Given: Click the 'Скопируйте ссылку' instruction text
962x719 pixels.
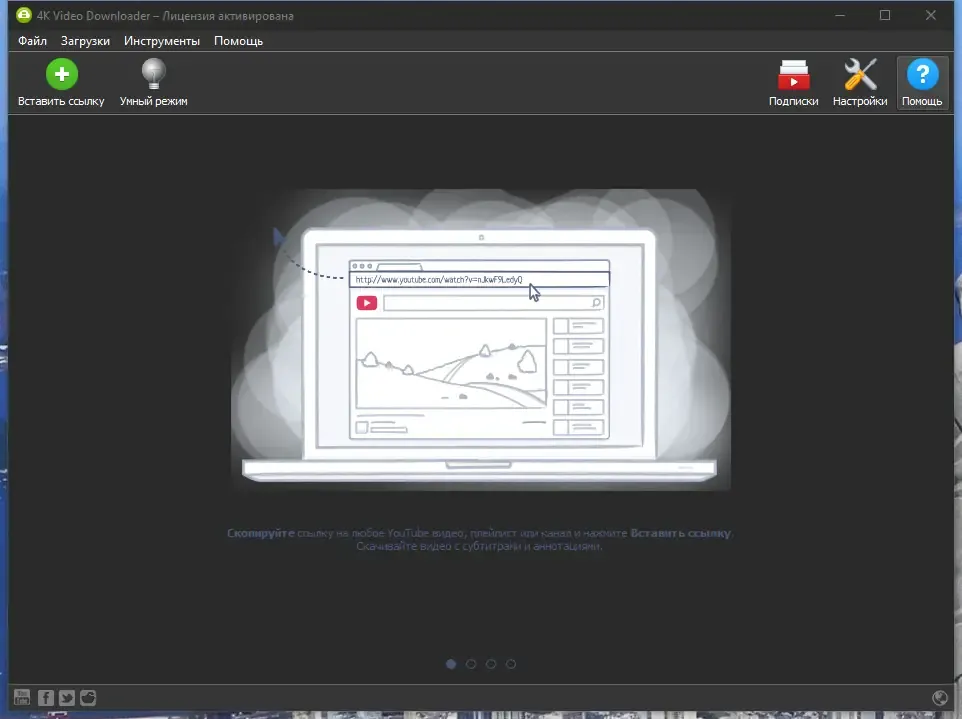Looking at the screenshot, I should tap(479, 533).
